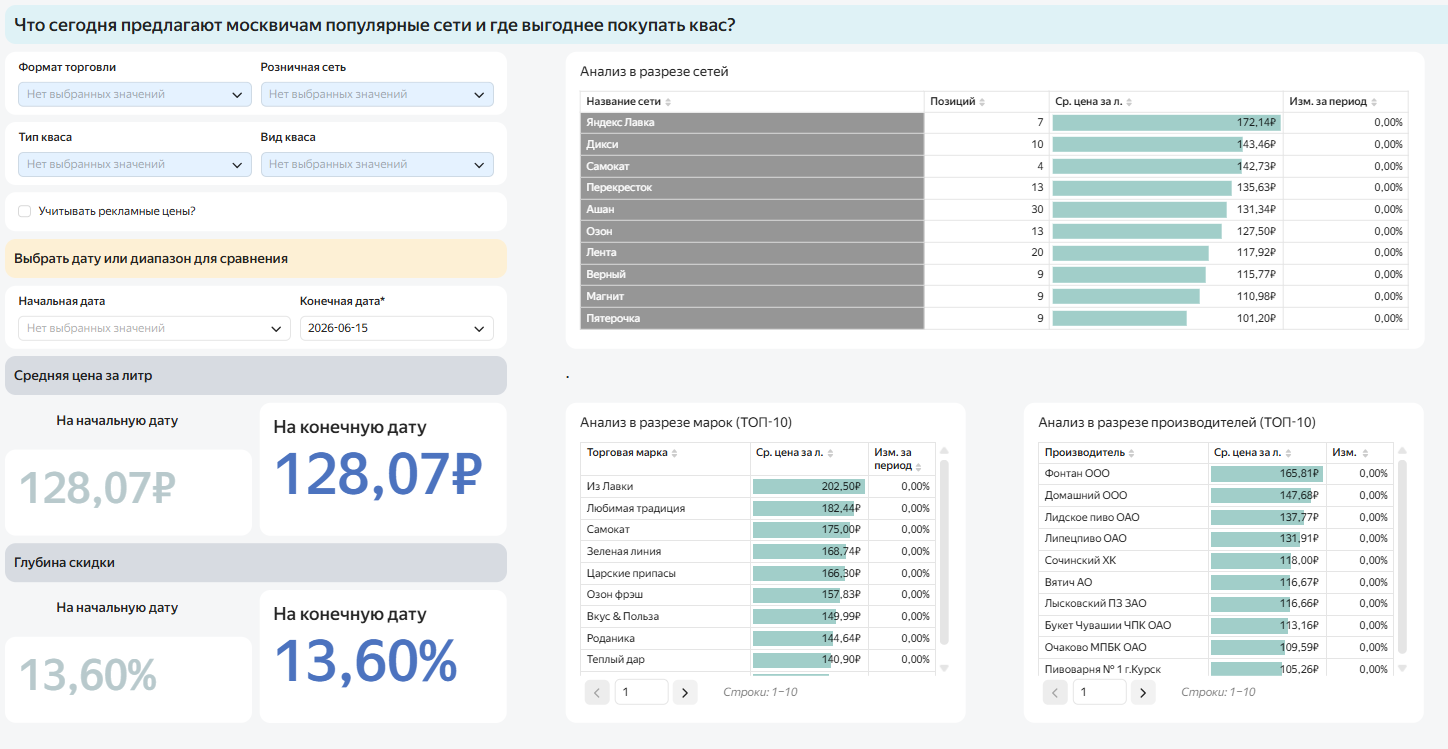Click sort icon for brands Изм. за период
The image size is (1448, 749).
pos(920,466)
